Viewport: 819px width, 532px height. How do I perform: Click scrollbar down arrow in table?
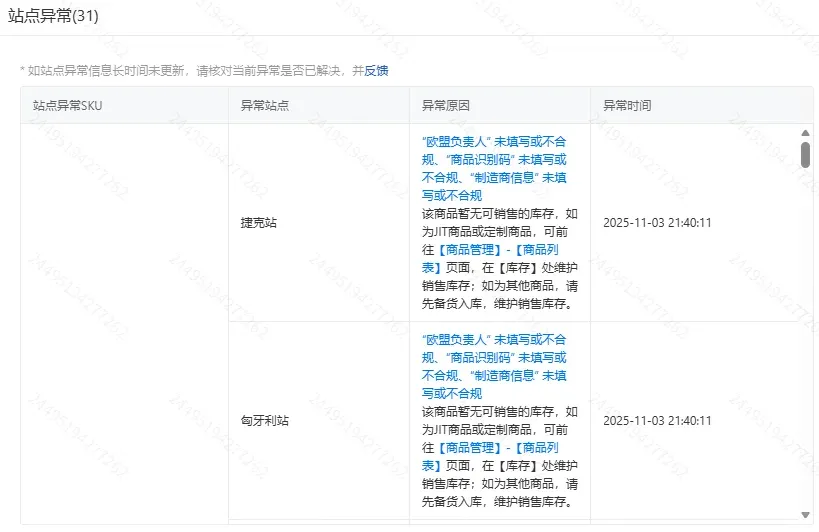(x=805, y=515)
